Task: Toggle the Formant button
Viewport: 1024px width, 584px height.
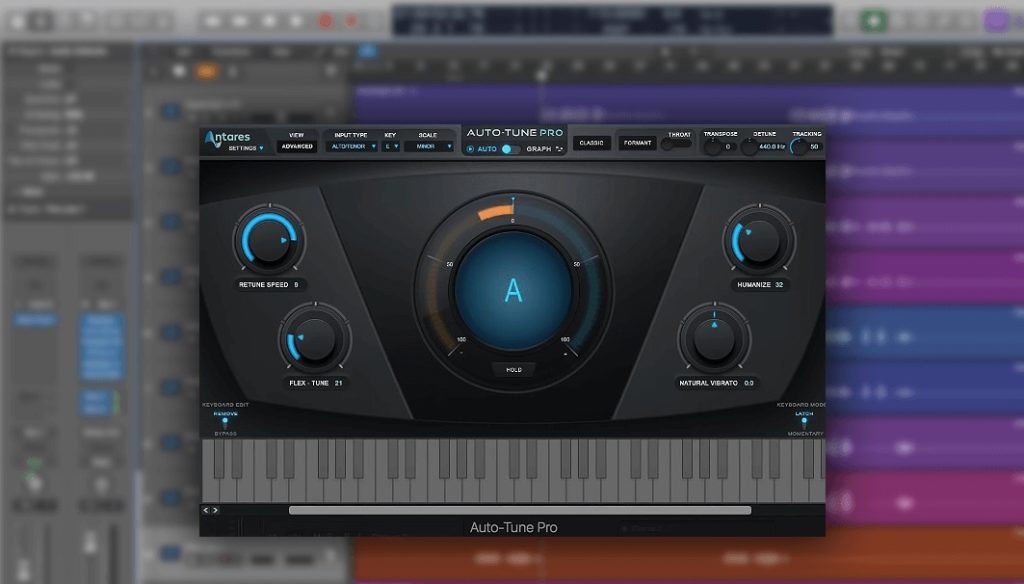Action: 637,142
